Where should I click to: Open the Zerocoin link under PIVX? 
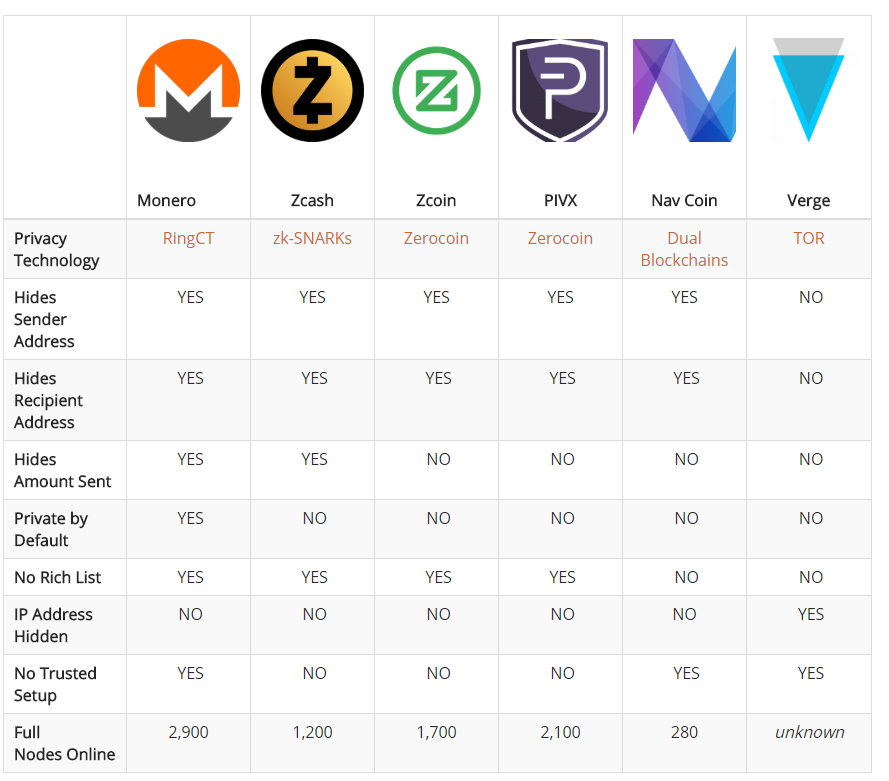[x=560, y=239]
